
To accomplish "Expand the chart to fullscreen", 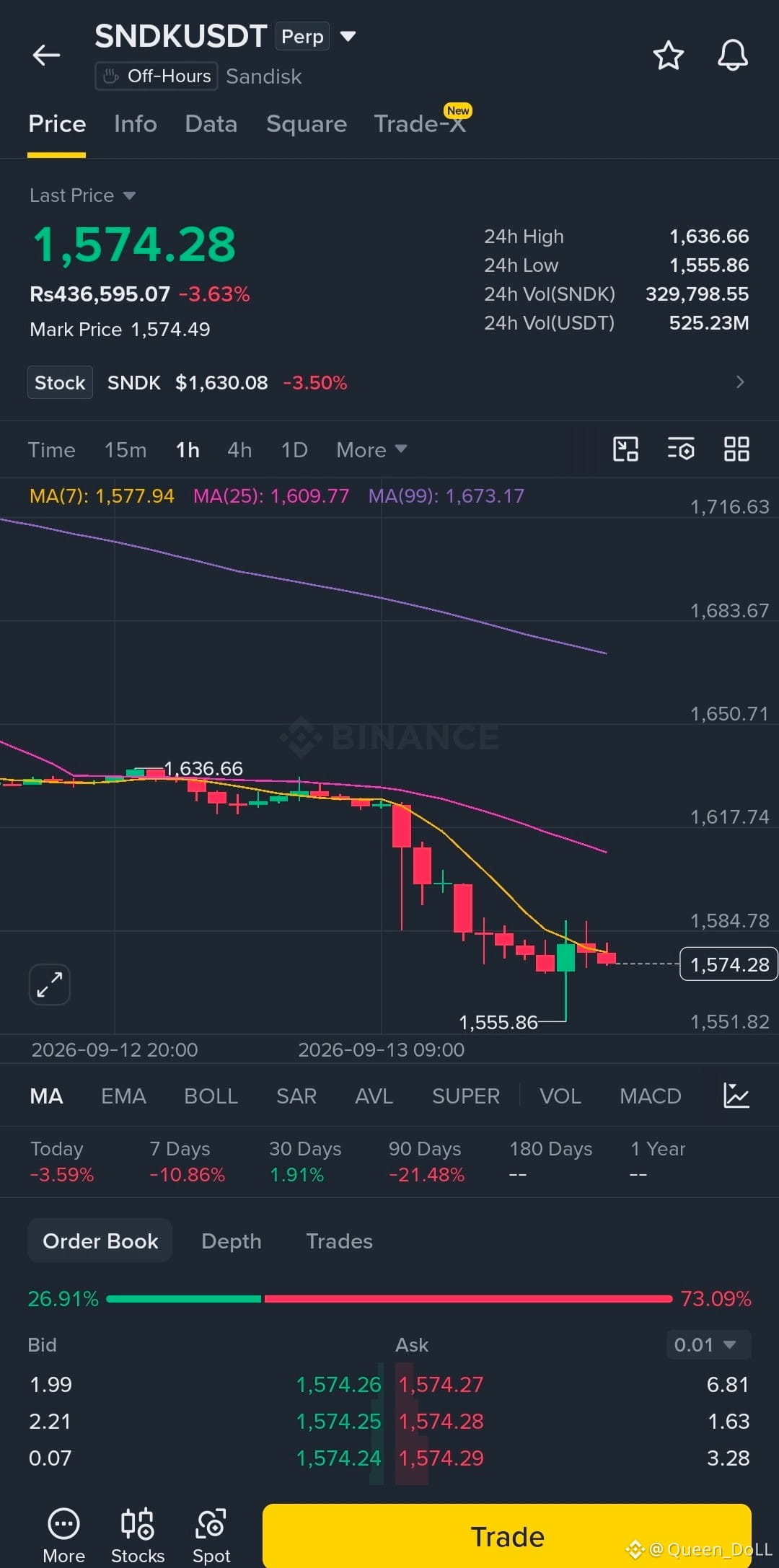I will (x=49, y=985).
